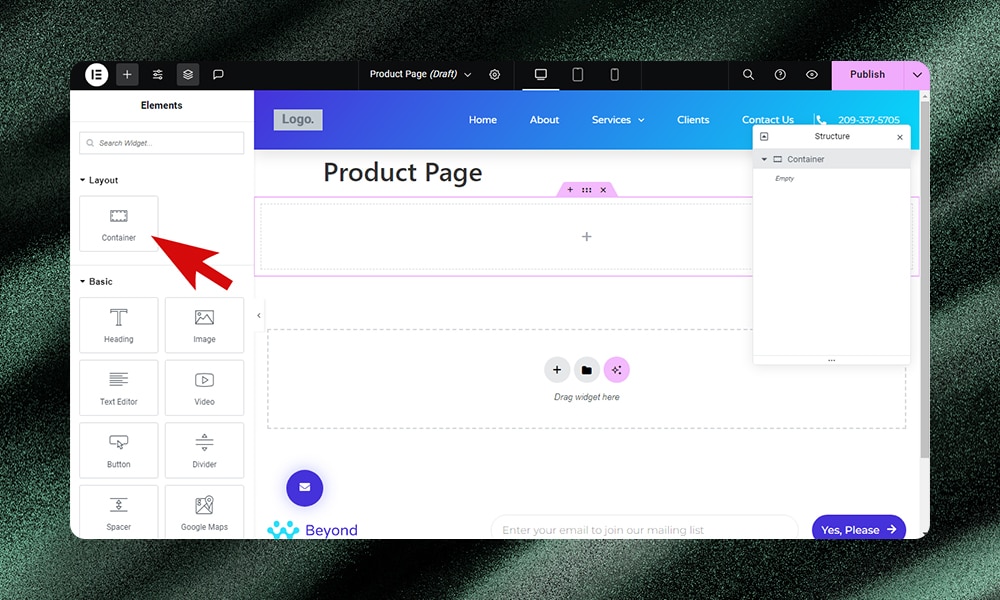1000x600 pixels.
Task: Select the Heading widget
Action: (119, 325)
